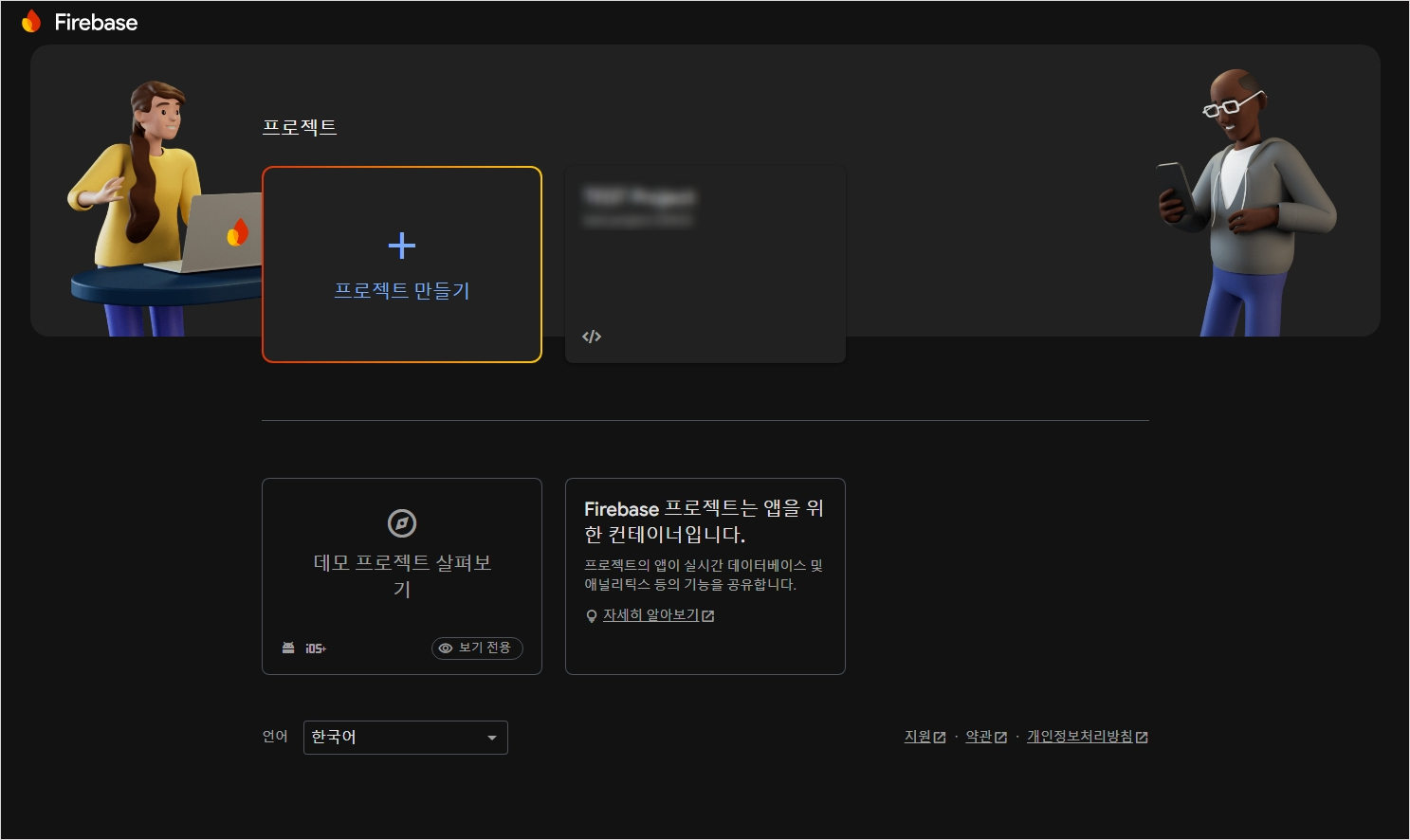Open 데모 프로젝트 살펴보기 card
Viewport: 1410px width, 840px height.
(x=402, y=576)
